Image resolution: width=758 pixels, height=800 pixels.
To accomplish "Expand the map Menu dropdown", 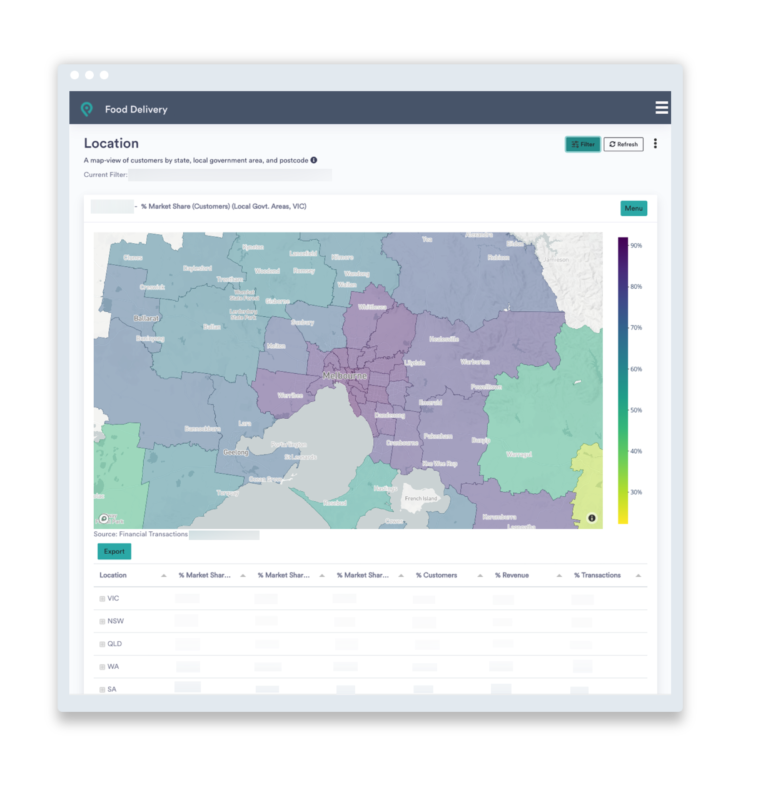I will (633, 208).
